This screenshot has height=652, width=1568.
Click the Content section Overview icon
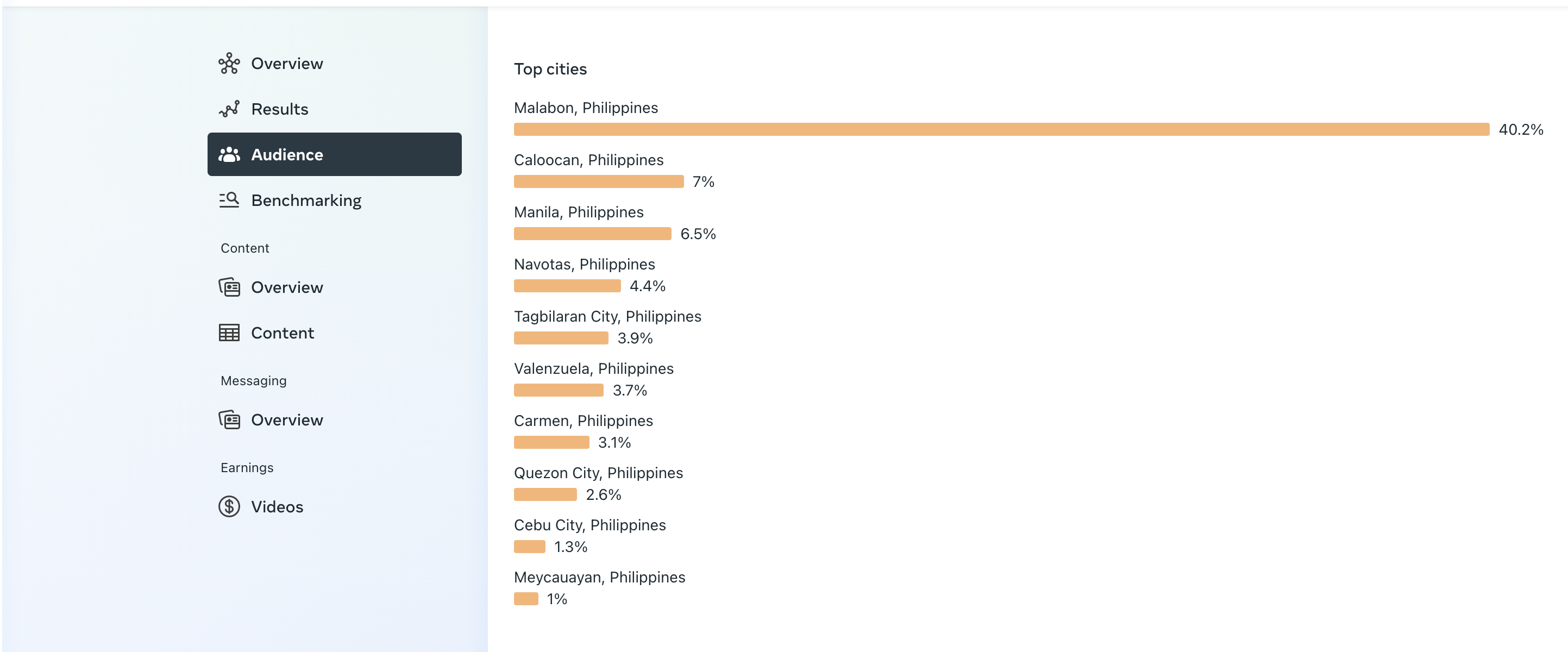pyautogui.click(x=229, y=287)
